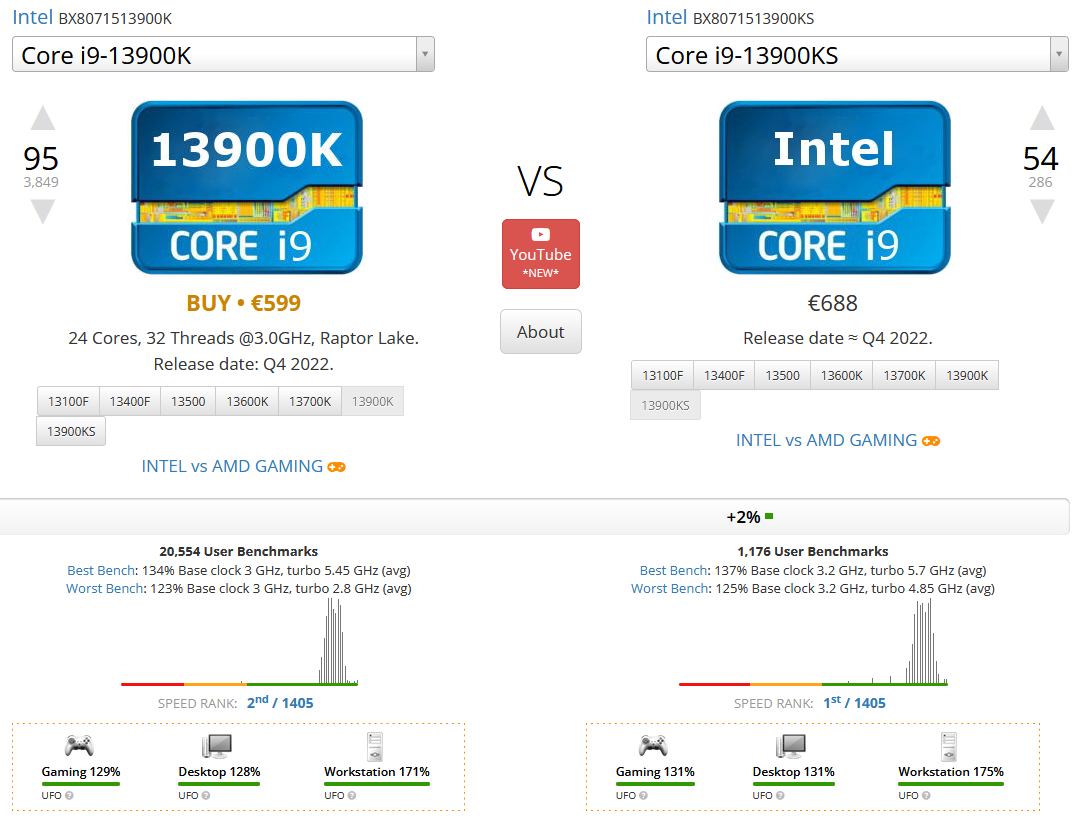Click Worst Bench link for 13900KS
Viewport: 1079px width, 818px height.
coord(670,588)
